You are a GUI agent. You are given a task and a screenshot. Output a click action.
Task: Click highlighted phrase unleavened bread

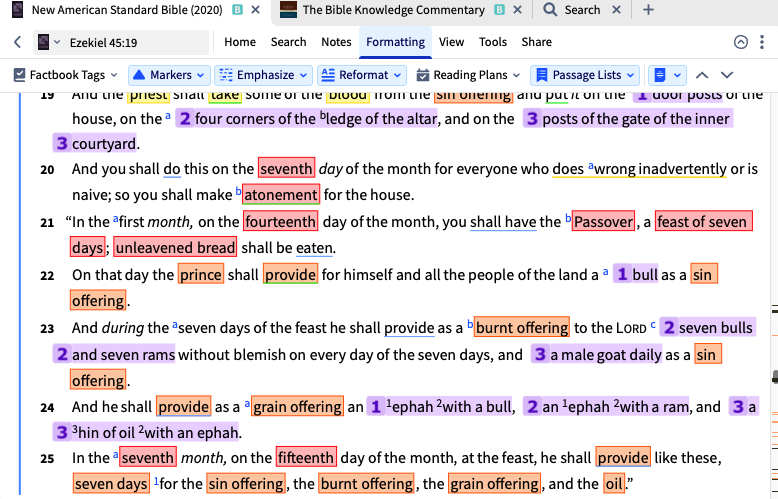[175, 248]
